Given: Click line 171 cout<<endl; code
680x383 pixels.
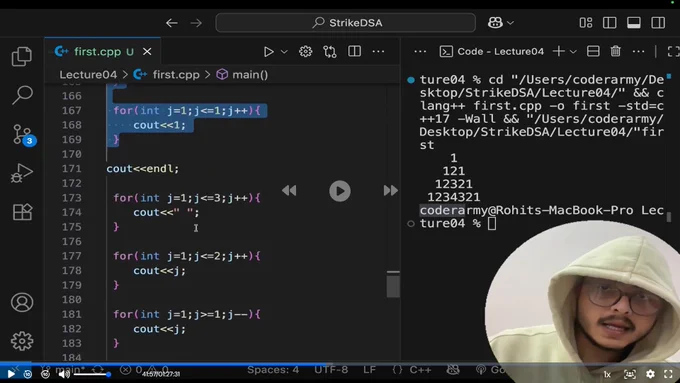Looking at the screenshot, I should click(x=143, y=169).
